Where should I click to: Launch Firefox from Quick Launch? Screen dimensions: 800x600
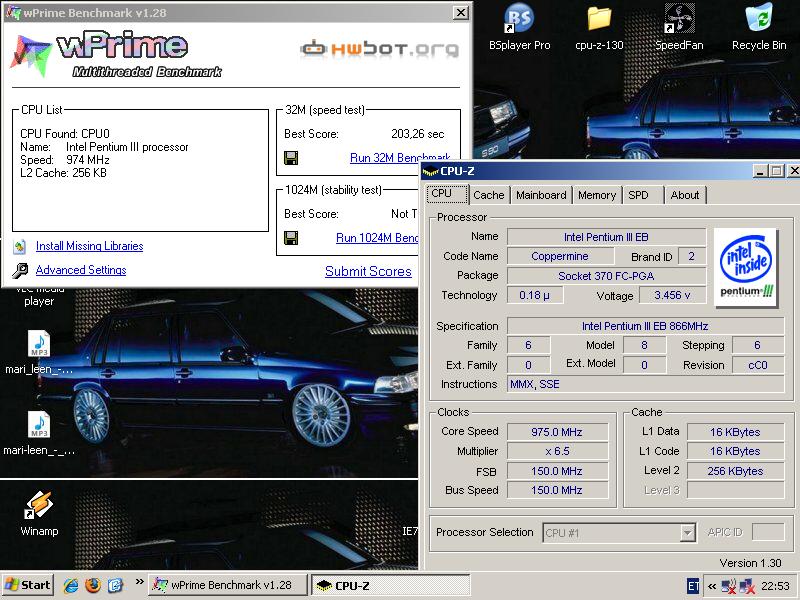coord(93,585)
